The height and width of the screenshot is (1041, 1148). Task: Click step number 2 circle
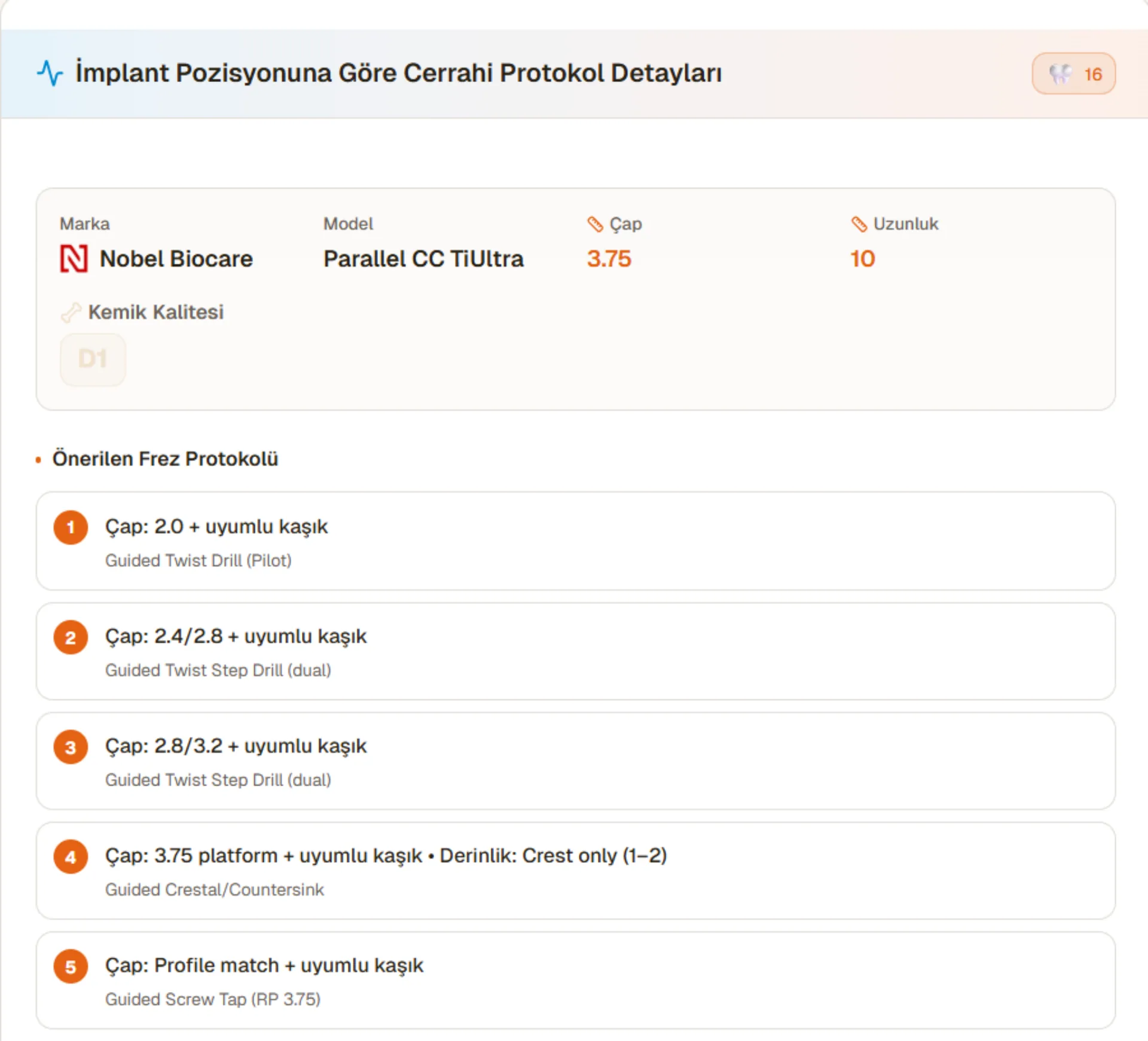pos(71,637)
